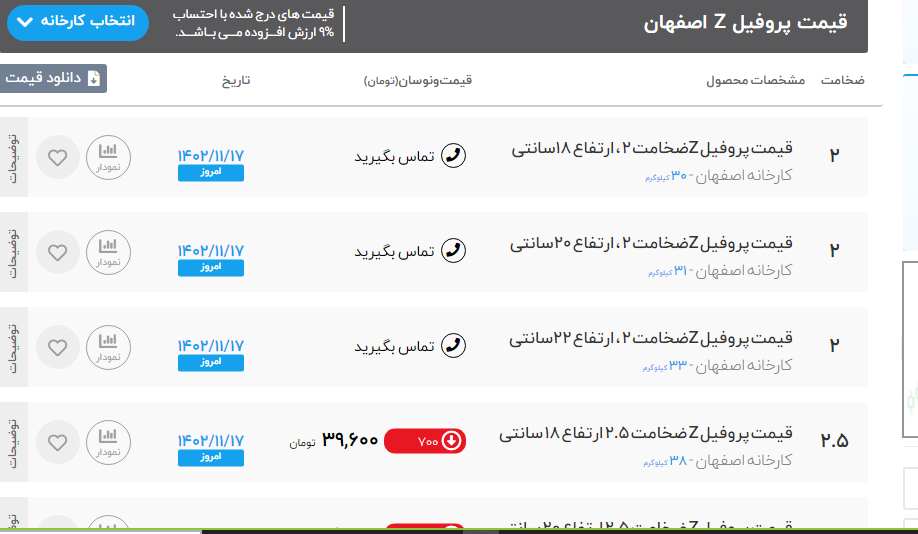This screenshot has width=918, height=534.
Task: Favorite the 2mm height 22 Z profile
Action: pyautogui.click(x=58, y=347)
